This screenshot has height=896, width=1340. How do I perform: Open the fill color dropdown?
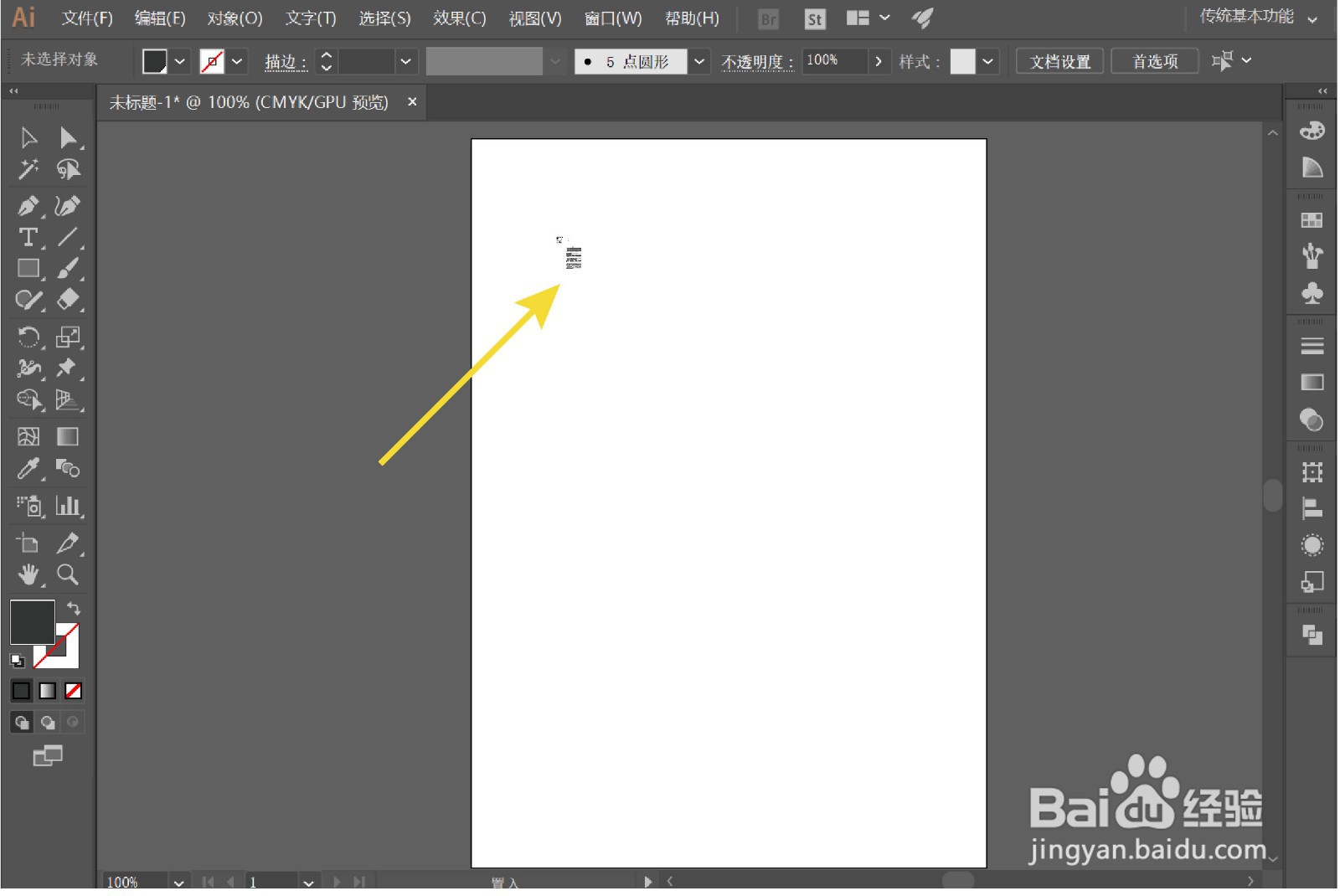pos(179,61)
